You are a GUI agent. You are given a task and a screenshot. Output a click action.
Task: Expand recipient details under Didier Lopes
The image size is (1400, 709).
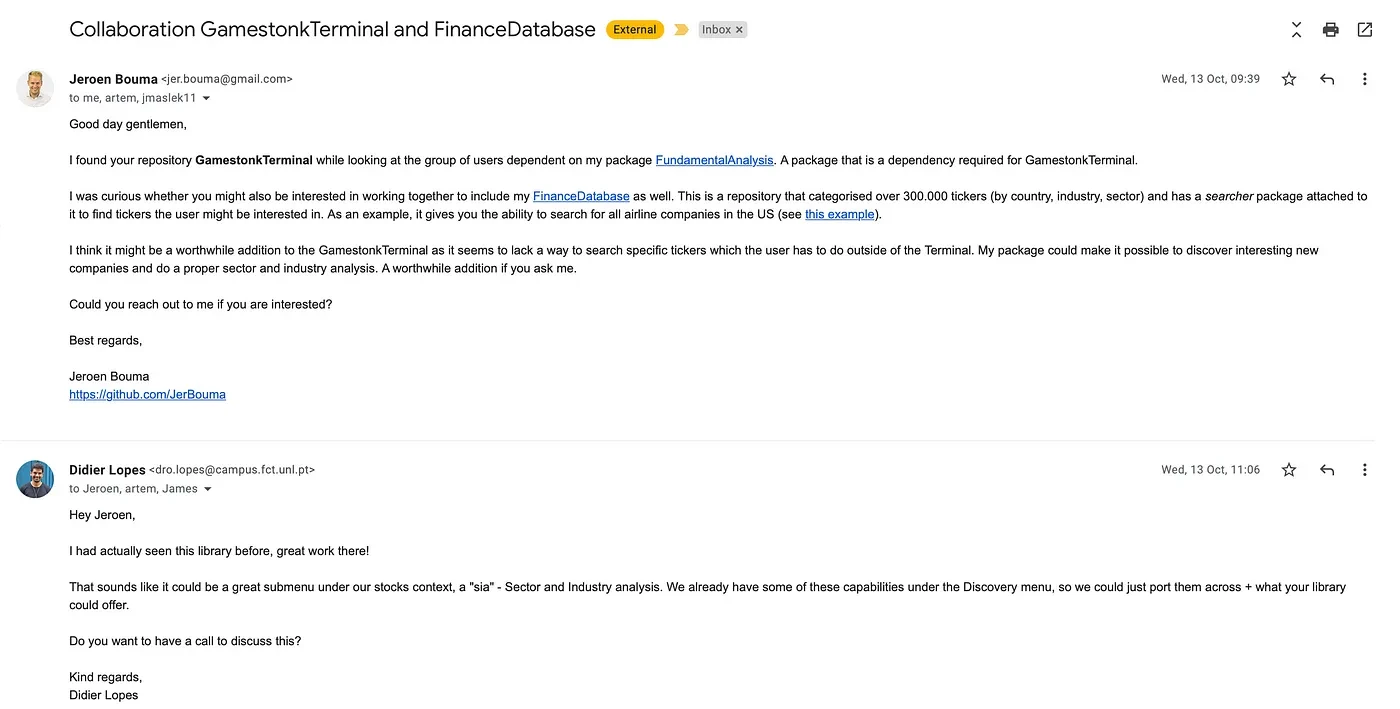coord(208,490)
